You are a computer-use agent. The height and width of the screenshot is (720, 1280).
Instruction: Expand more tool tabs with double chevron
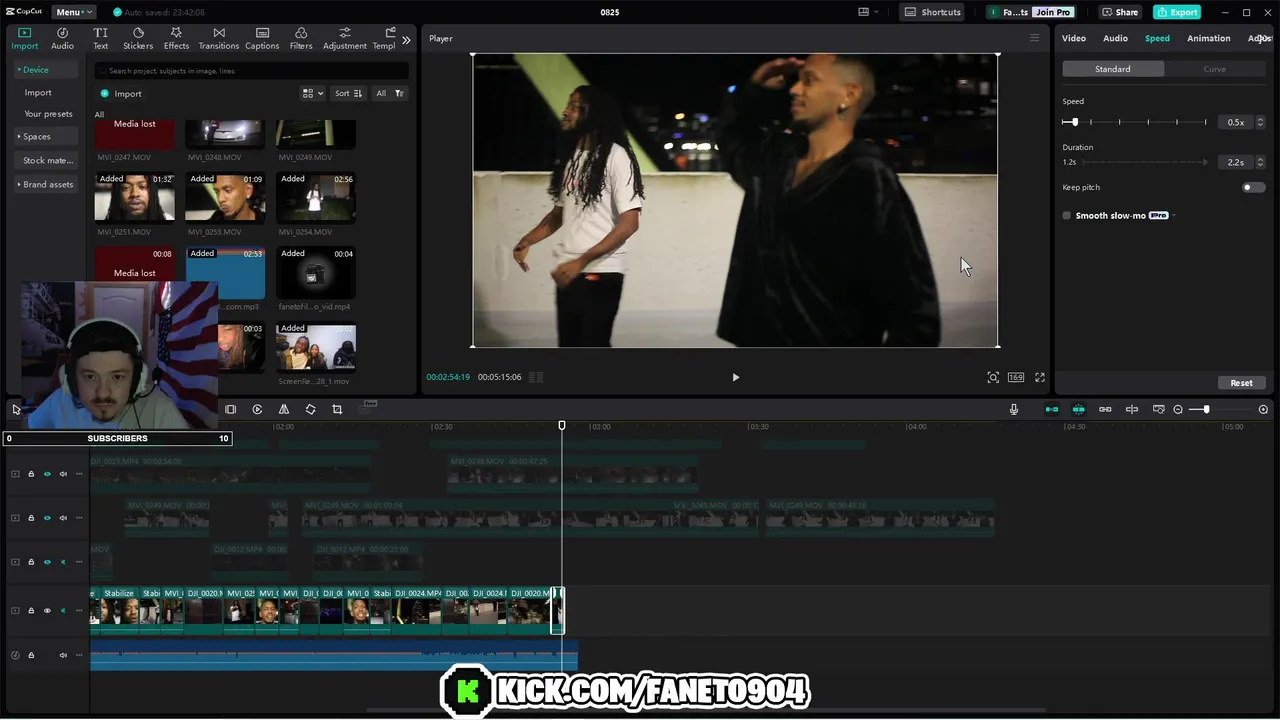(406, 40)
